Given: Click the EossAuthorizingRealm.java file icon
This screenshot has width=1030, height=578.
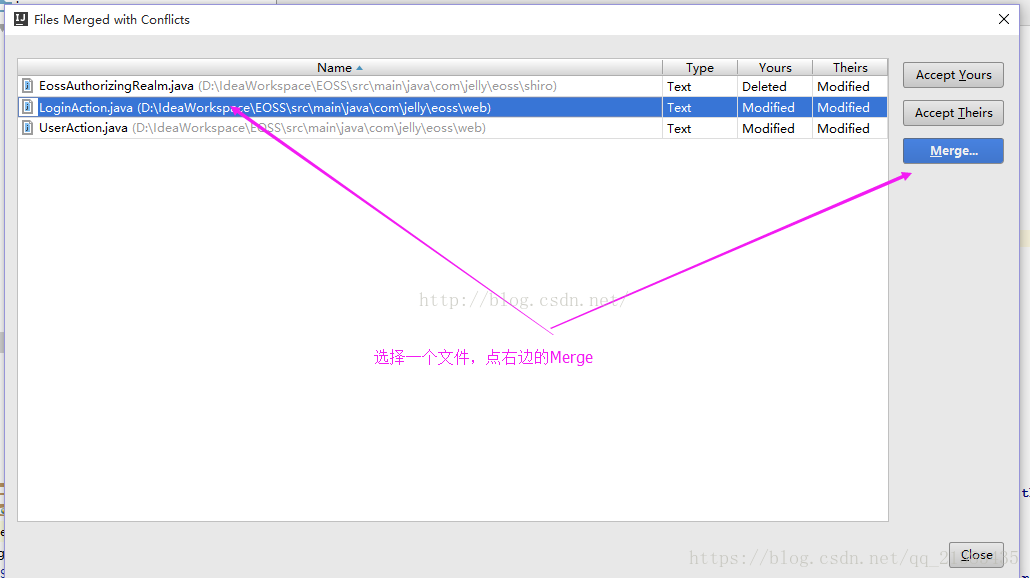Looking at the screenshot, I should [x=28, y=85].
